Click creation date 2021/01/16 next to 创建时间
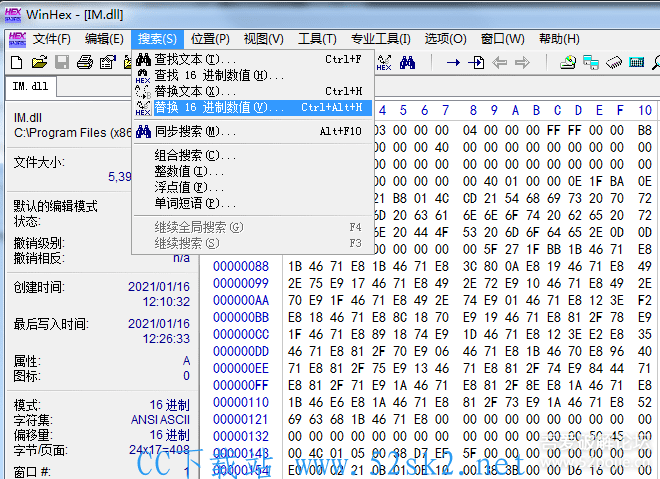This screenshot has width=660, height=479. click(159, 287)
